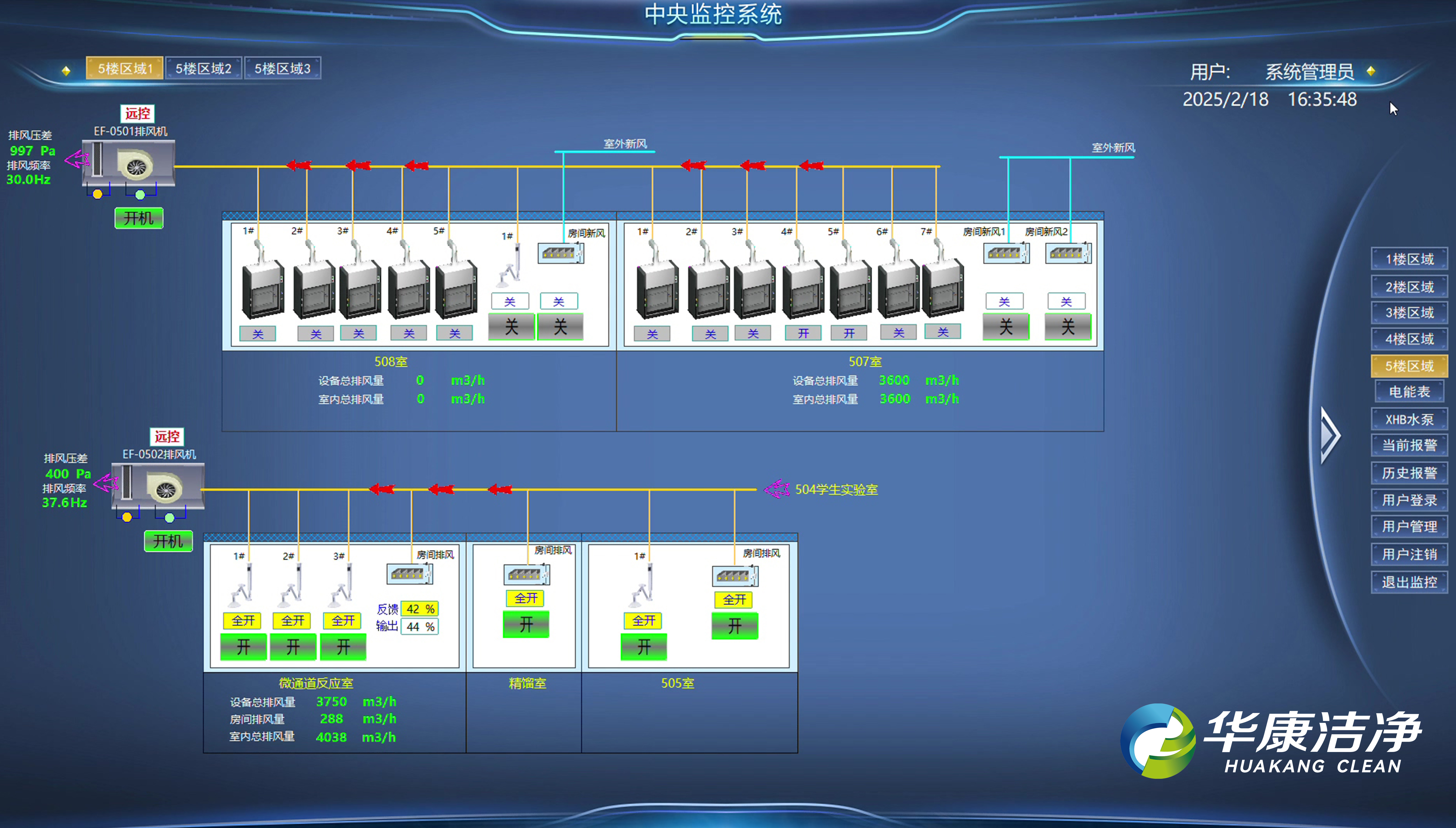Select fume hood 1# in room 507
The width and height of the screenshot is (1456, 828).
point(658,280)
